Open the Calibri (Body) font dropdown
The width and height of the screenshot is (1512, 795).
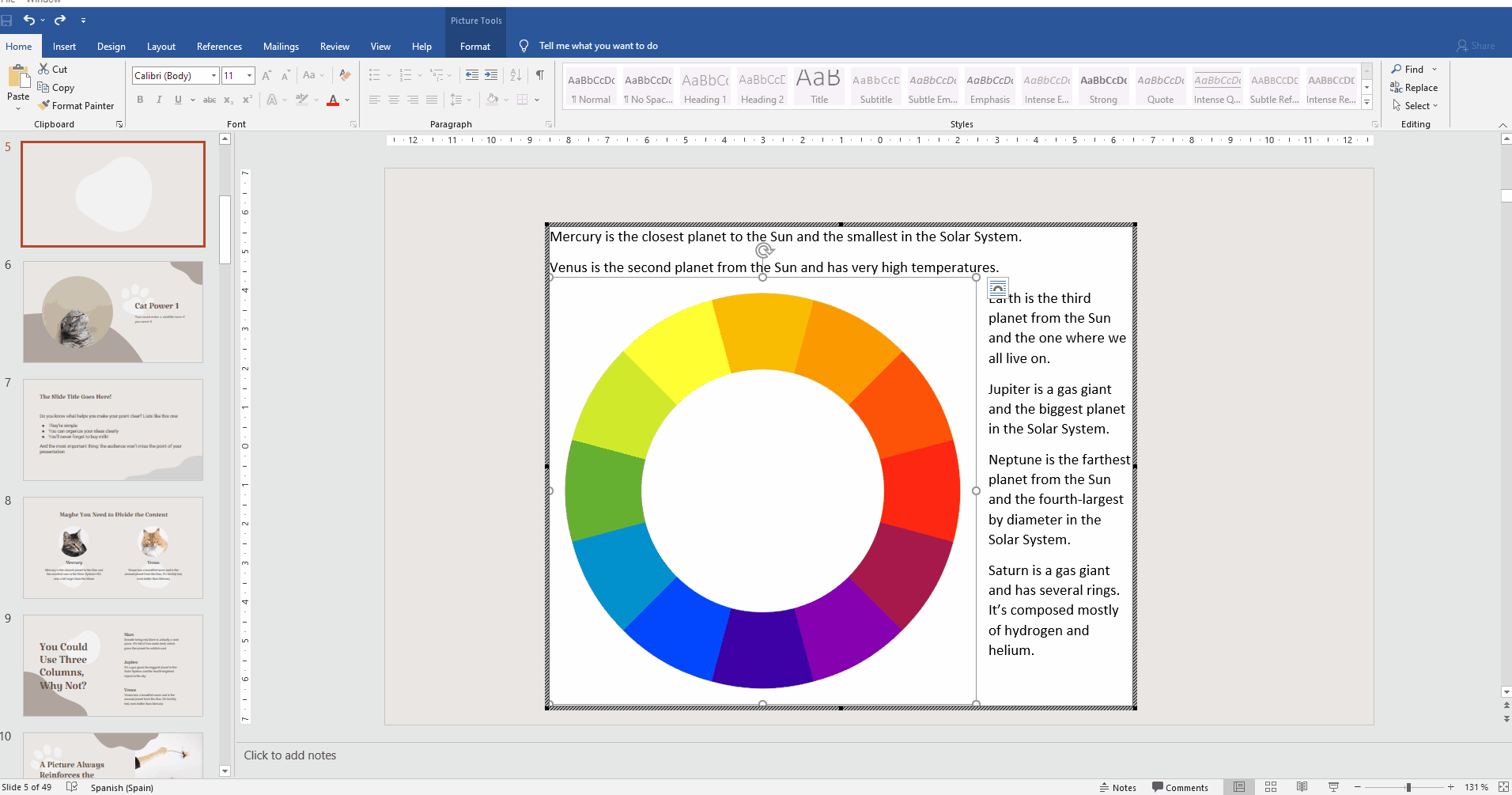(214, 76)
